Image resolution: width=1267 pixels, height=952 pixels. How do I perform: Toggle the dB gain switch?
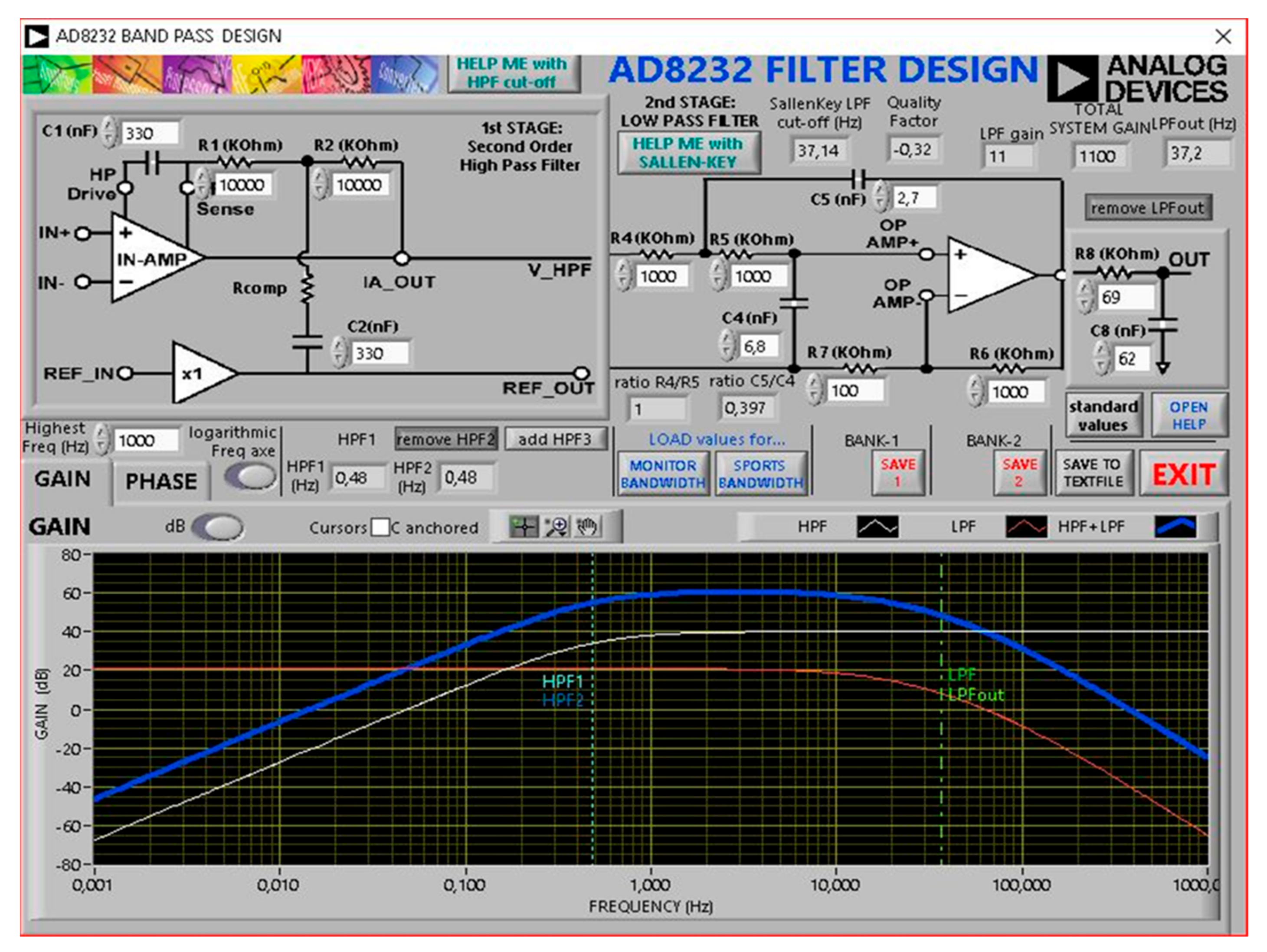pyautogui.click(x=218, y=527)
